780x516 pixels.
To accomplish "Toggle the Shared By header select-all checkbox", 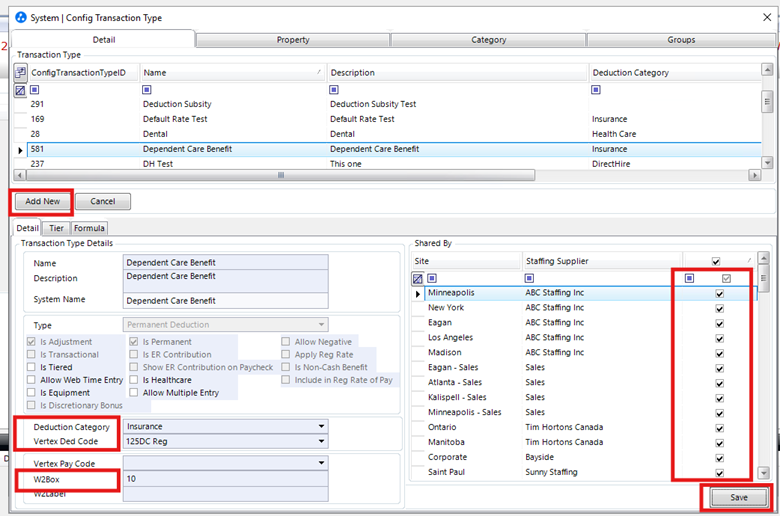I will coord(716,261).
